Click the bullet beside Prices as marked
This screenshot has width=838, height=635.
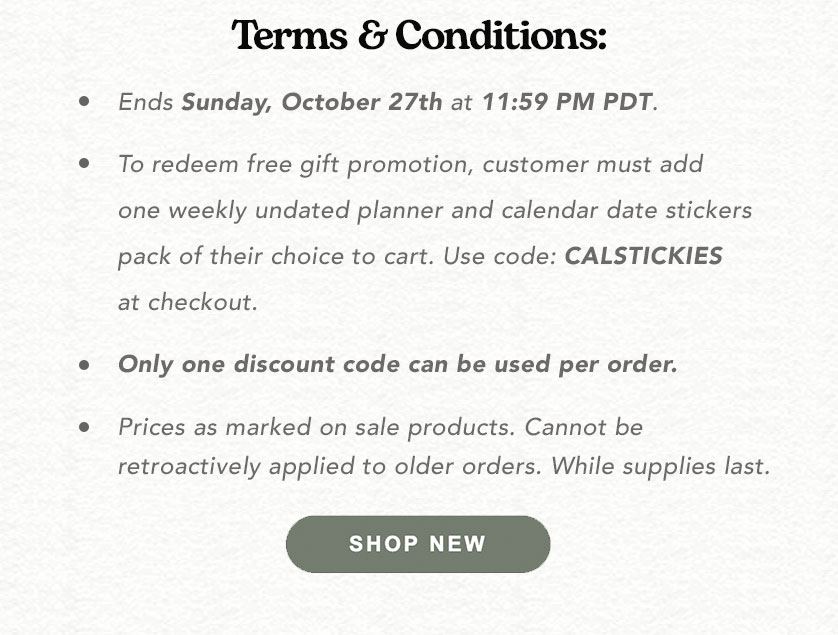(84, 427)
